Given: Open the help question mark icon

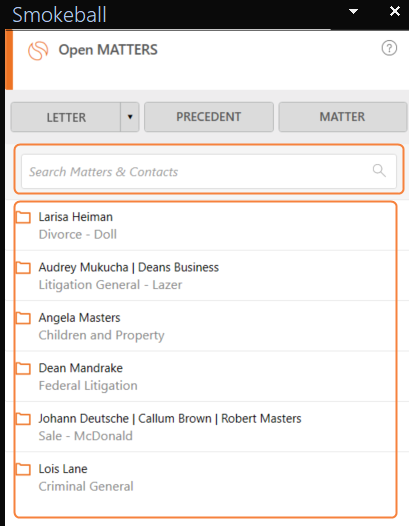Looking at the screenshot, I should click(x=389, y=48).
